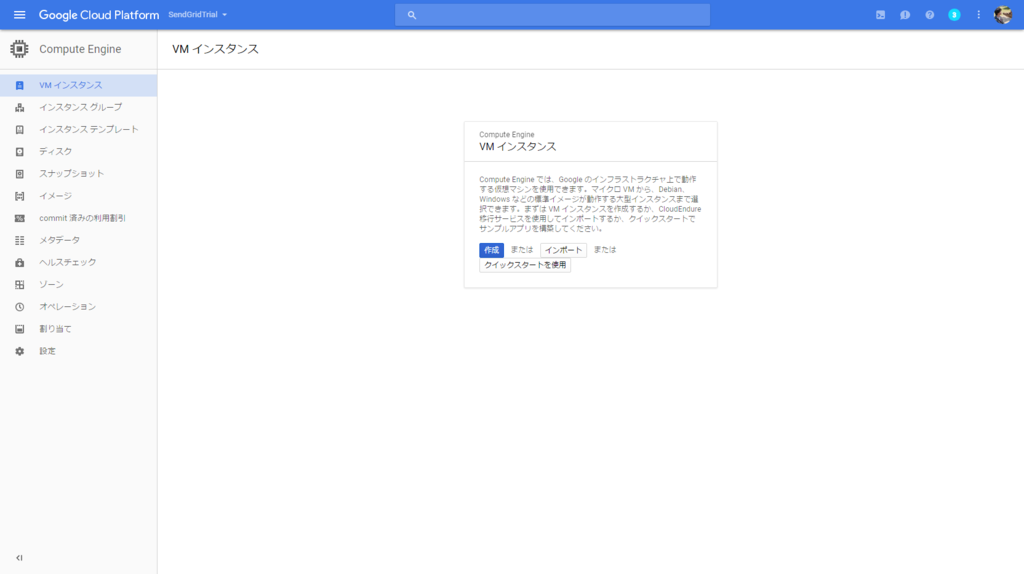Screen dimensions: 1024x574
Task: Collapse the sidebar with the arrow icon
Action: (19, 558)
